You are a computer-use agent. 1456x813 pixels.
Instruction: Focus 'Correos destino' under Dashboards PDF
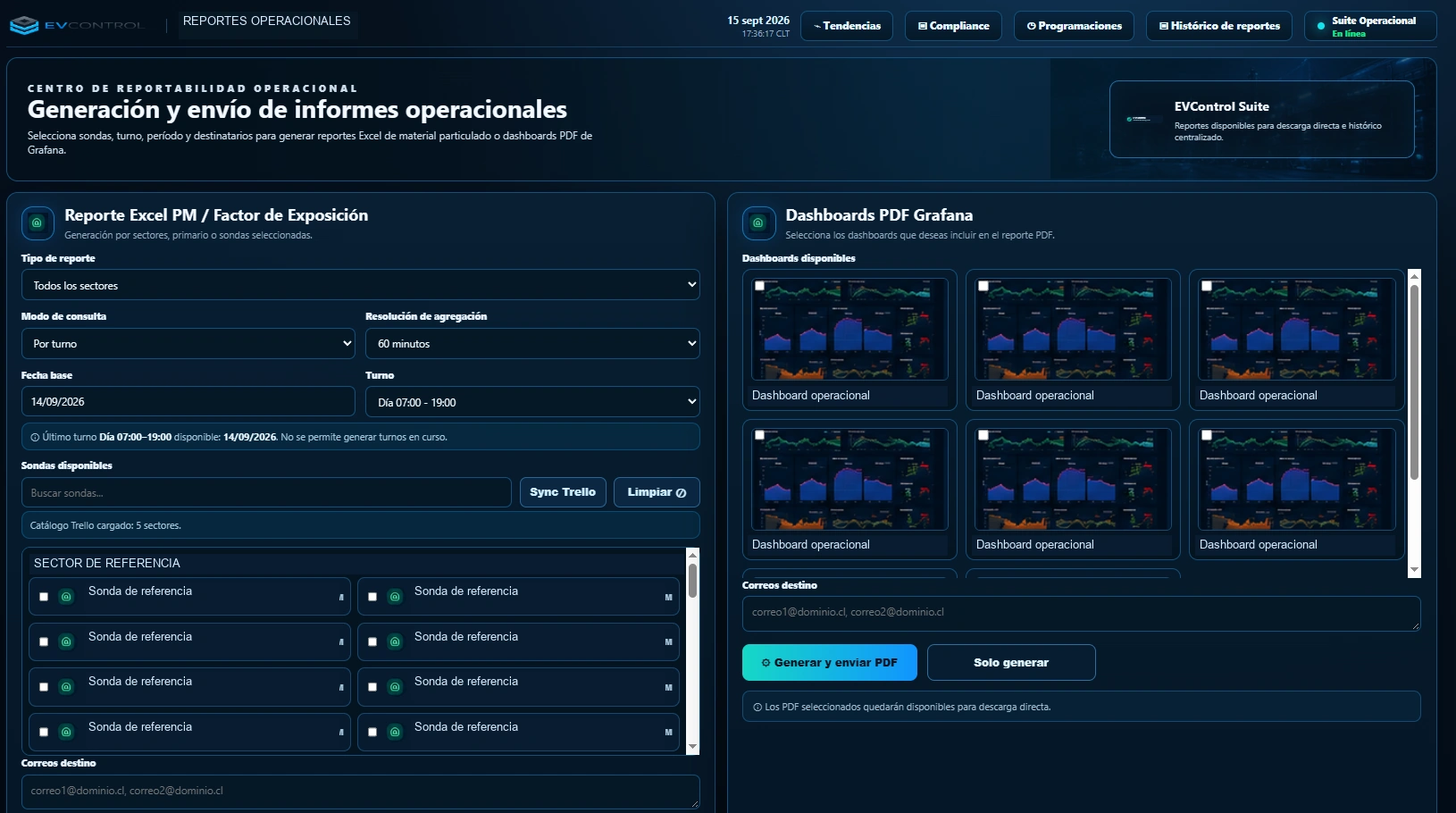click(x=1081, y=614)
